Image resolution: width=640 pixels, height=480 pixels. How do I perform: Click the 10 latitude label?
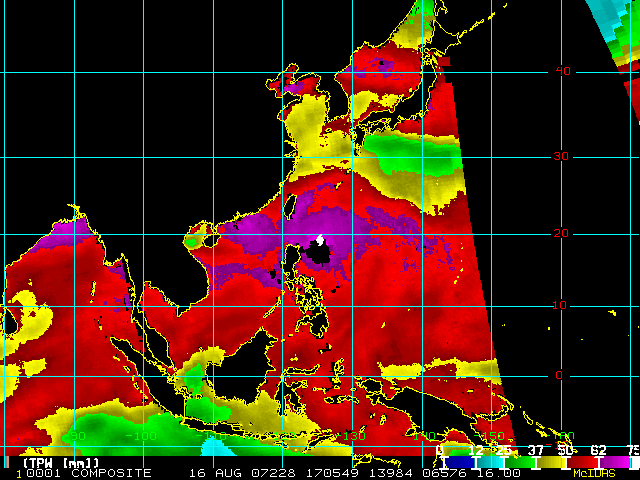[x=560, y=305]
